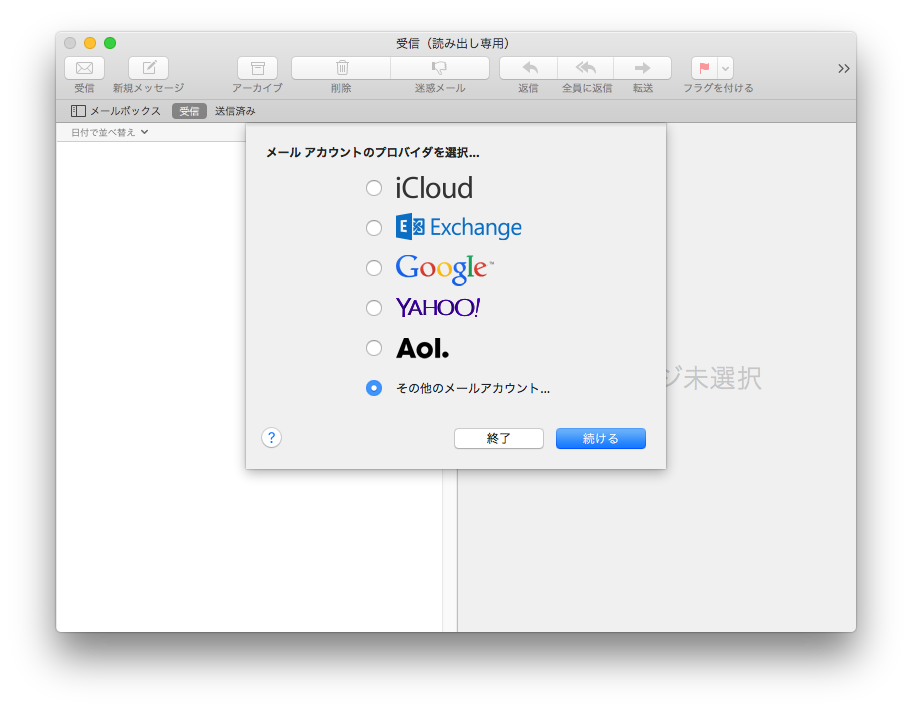Click the 受信 (Get Mail) envelope icon
912x712 pixels.
point(84,68)
